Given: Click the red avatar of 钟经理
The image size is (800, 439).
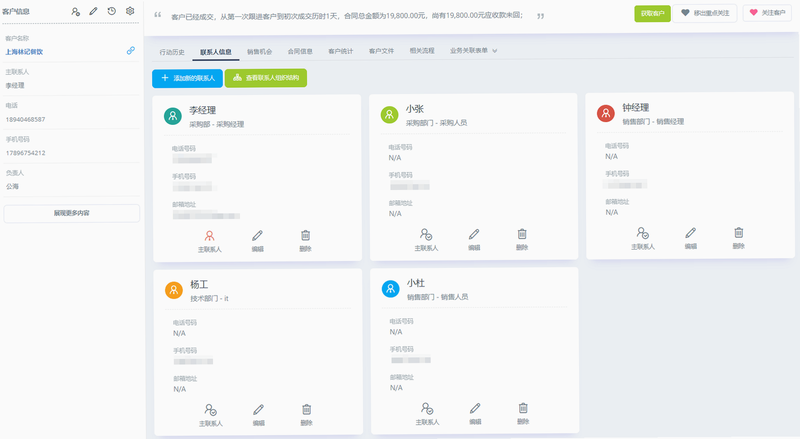Looking at the screenshot, I should 606,113.
